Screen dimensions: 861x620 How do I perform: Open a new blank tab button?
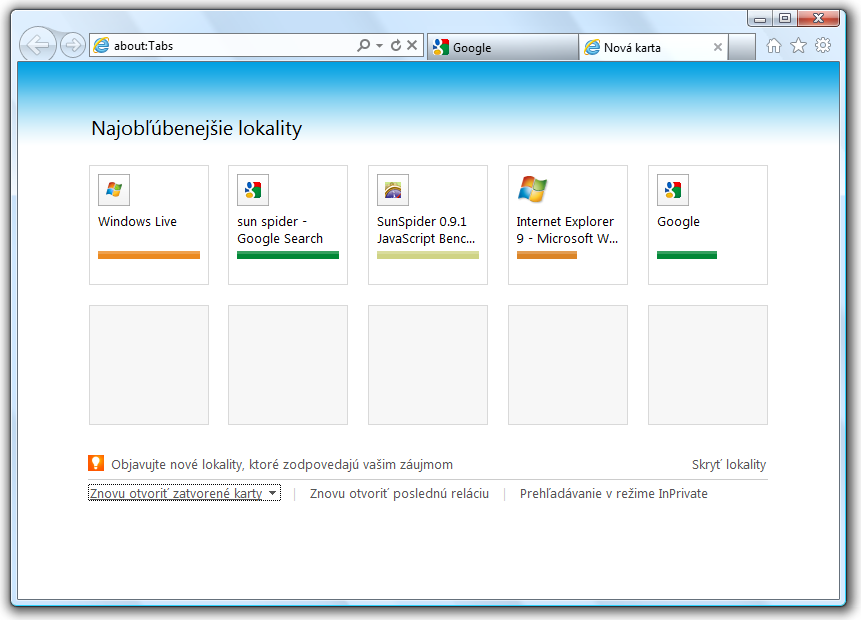click(742, 47)
